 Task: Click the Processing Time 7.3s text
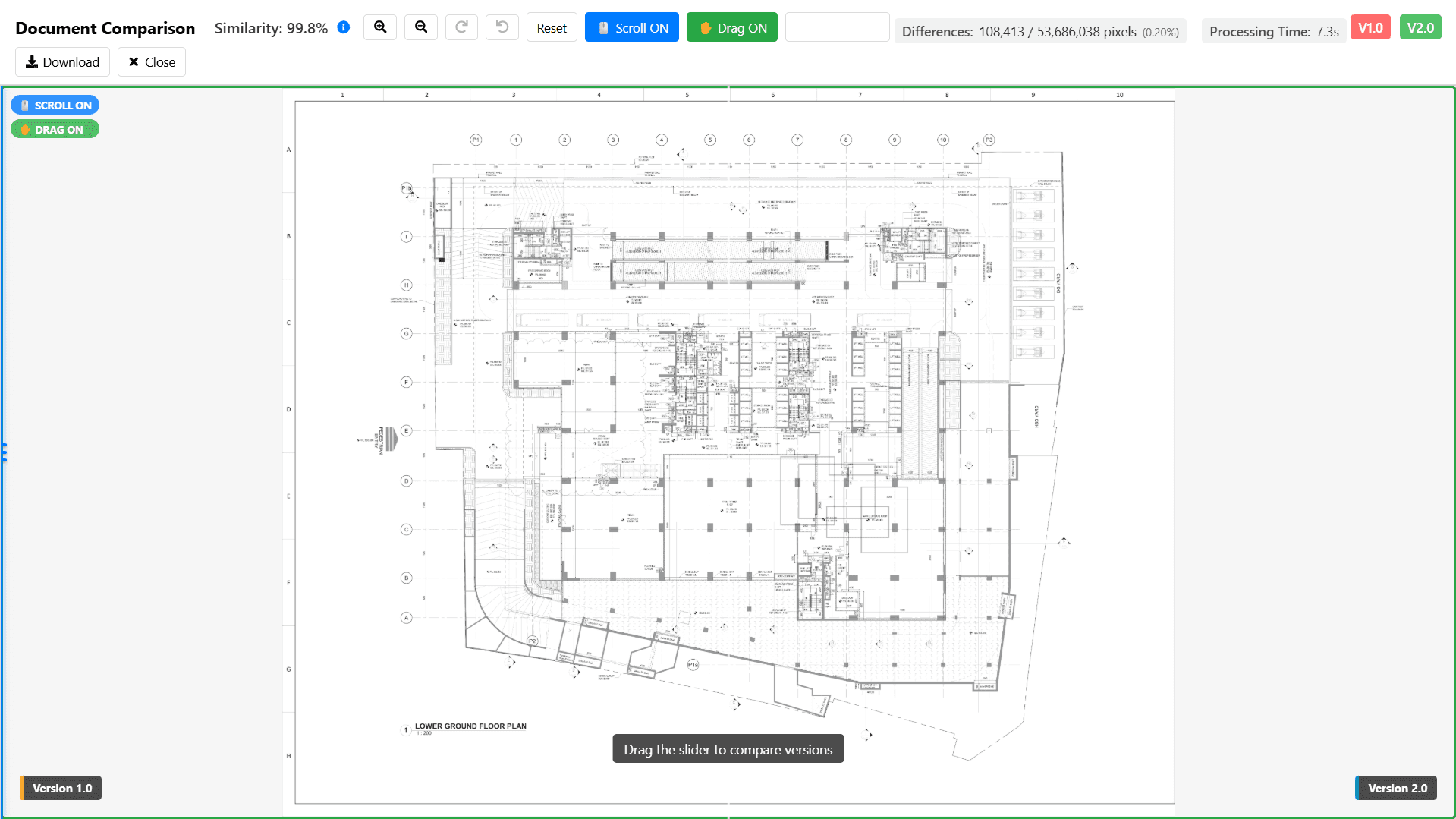pos(1274,32)
